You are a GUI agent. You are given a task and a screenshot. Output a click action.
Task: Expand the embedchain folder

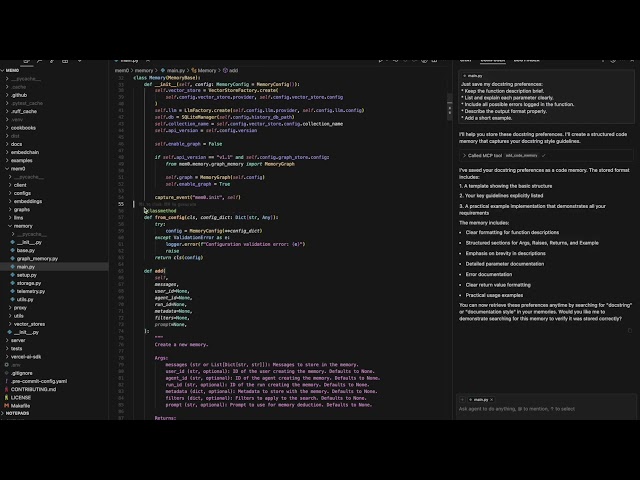point(7,152)
